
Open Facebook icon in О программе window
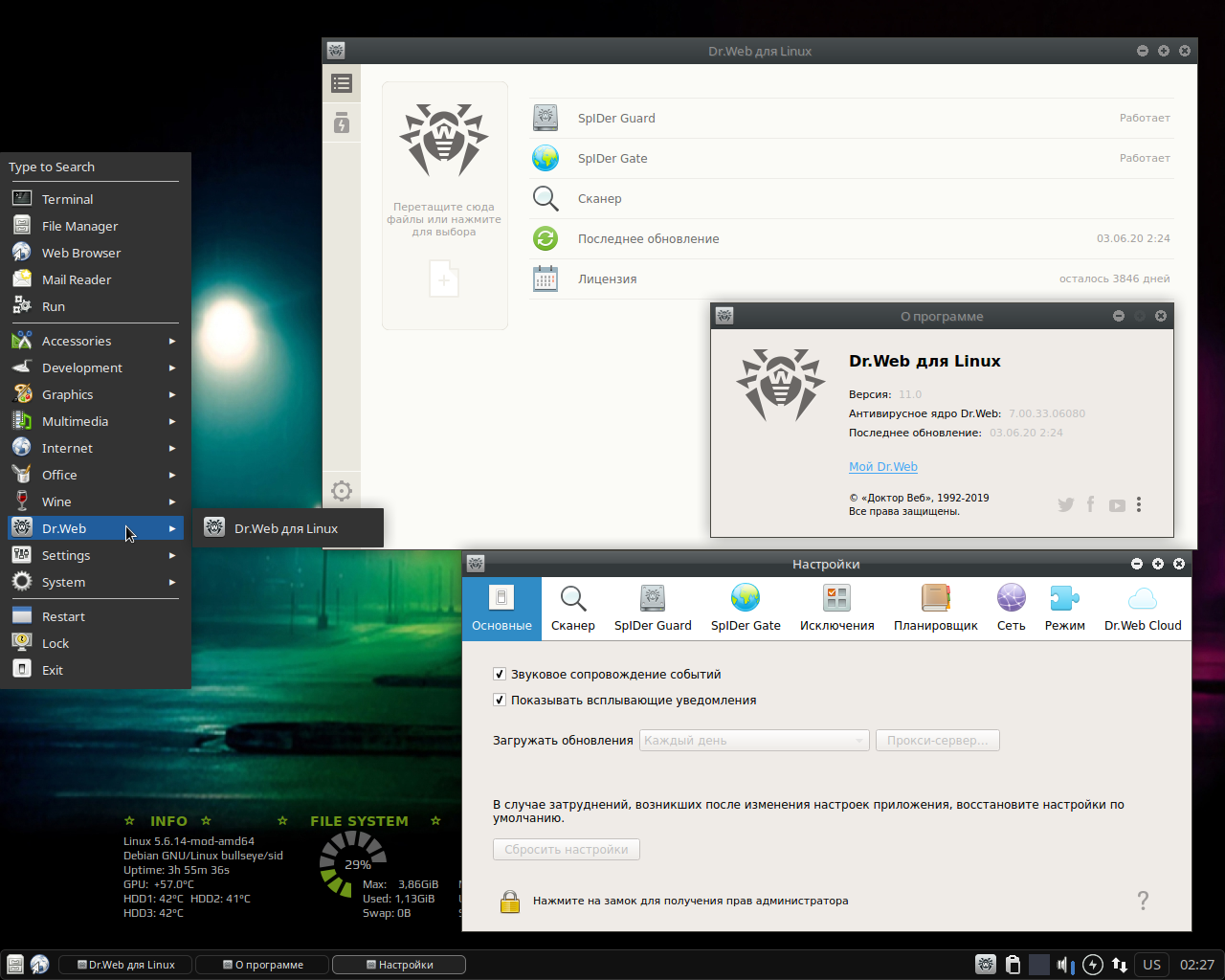[x=1091, y=504]
